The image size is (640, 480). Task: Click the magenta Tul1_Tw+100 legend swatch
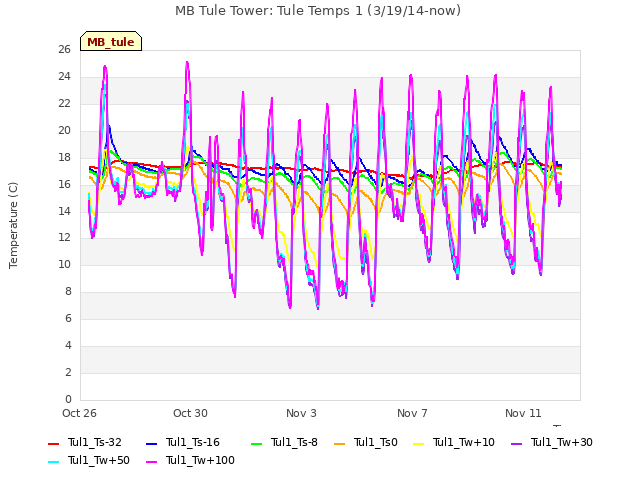pos(151,461)
